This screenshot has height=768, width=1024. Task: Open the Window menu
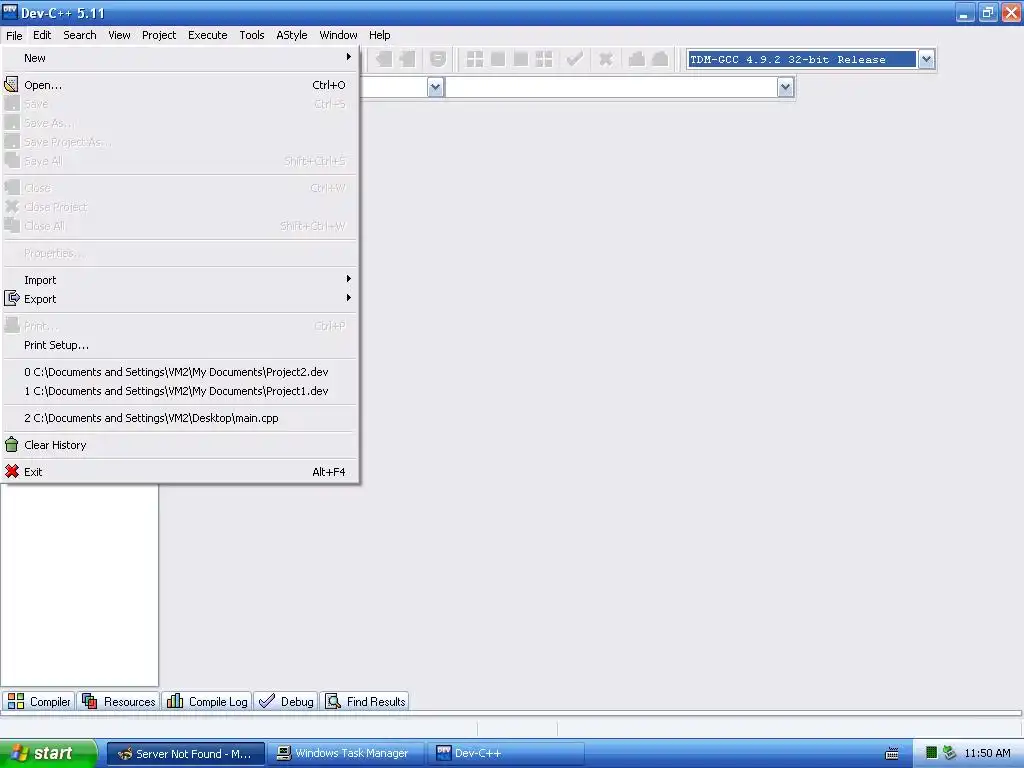coord(338,35)
